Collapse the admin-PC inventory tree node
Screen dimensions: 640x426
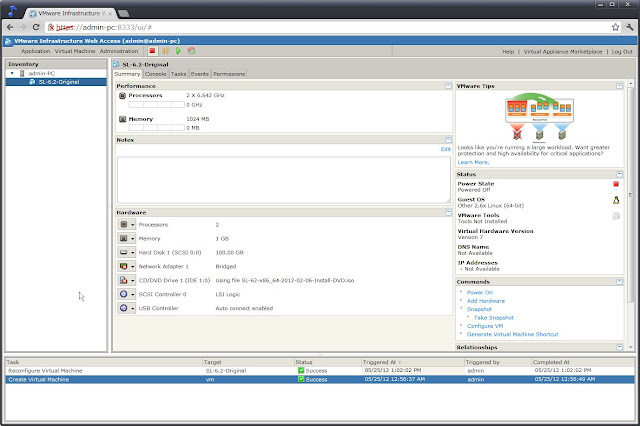(x=12, y=73)
